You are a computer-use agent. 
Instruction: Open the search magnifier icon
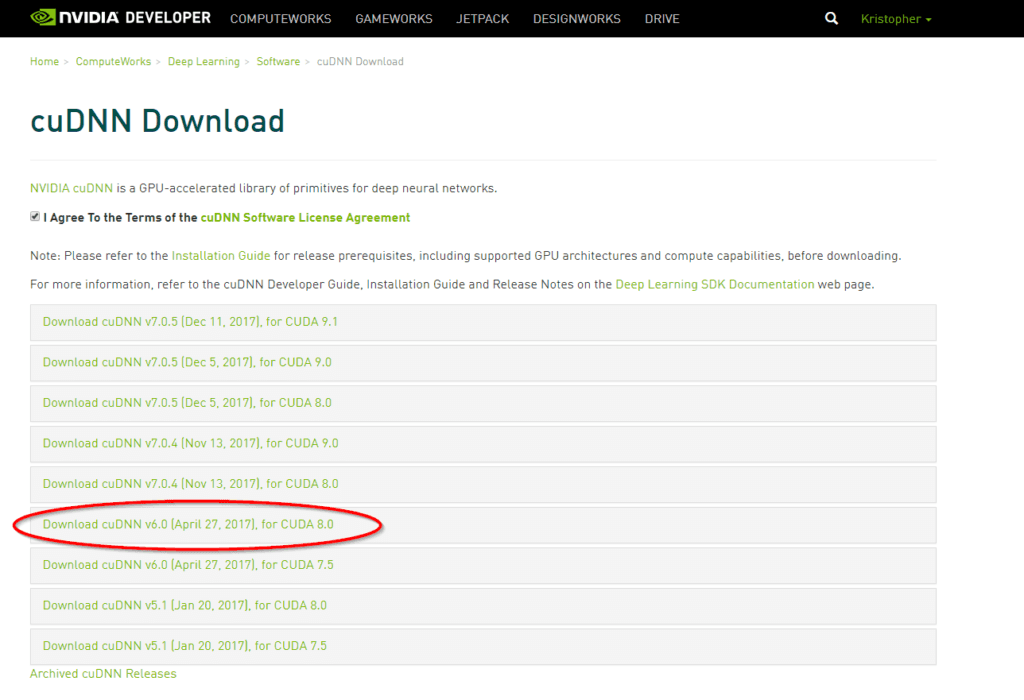click(831, 18)
